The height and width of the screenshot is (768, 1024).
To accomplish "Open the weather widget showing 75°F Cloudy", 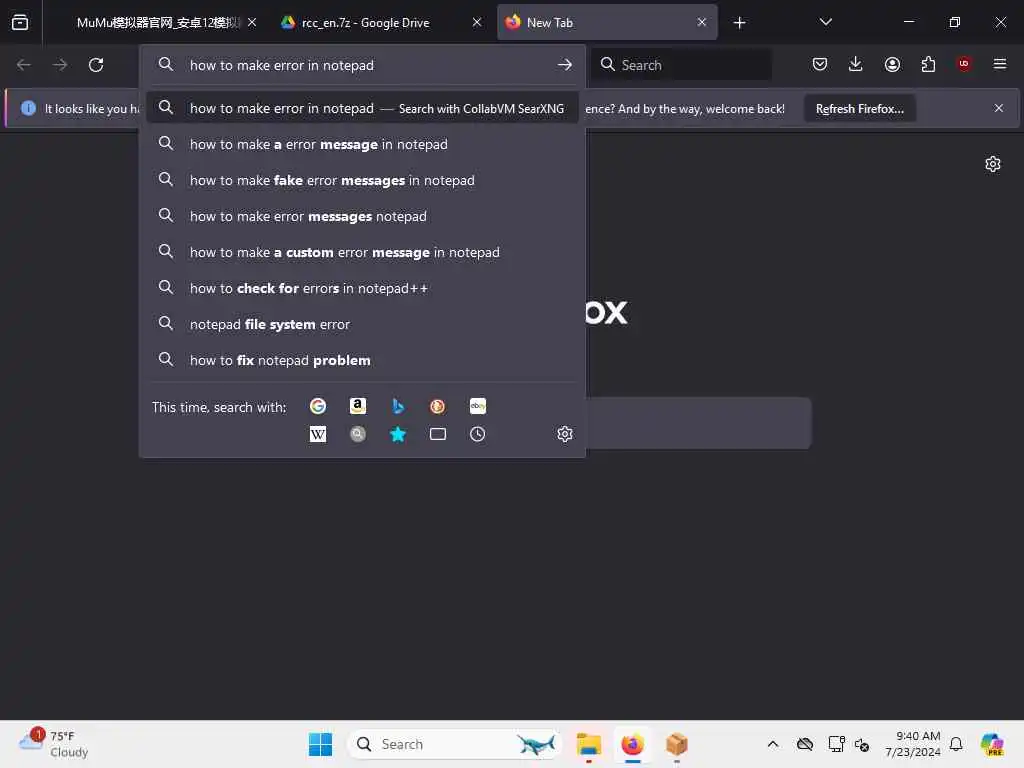I will pos(54,744).
